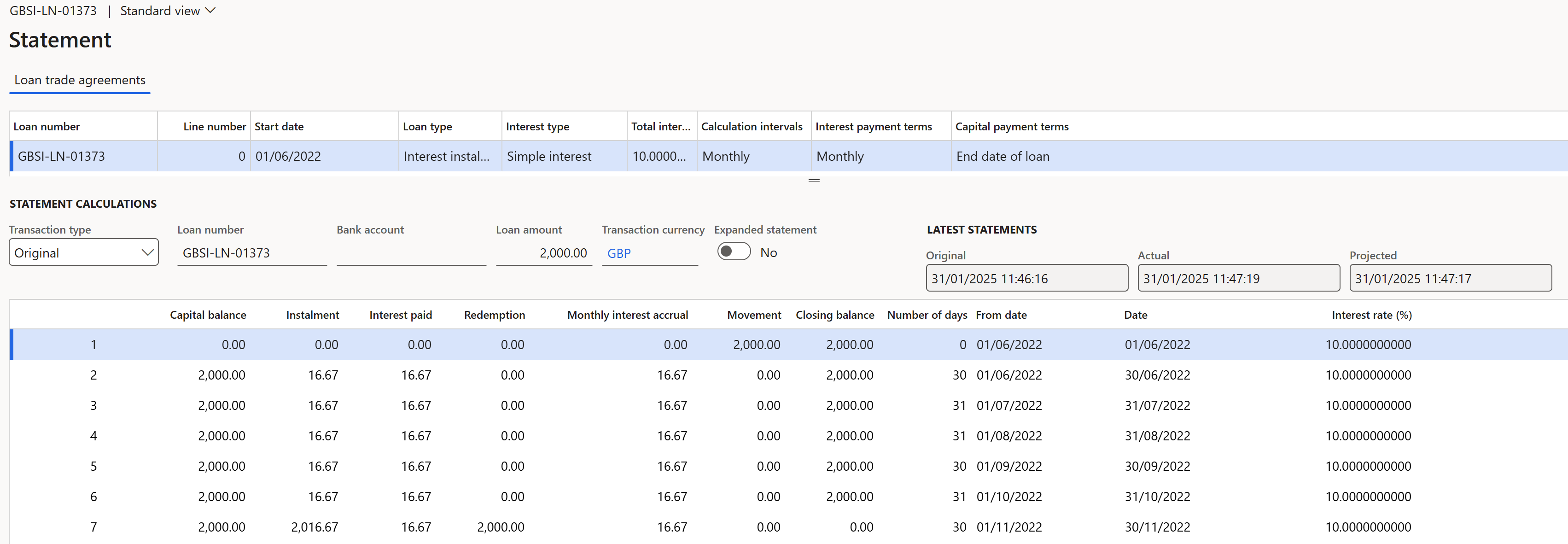Open the Transaction type combo box
This screenshot has width=1568, height=544.
point(84,252)
